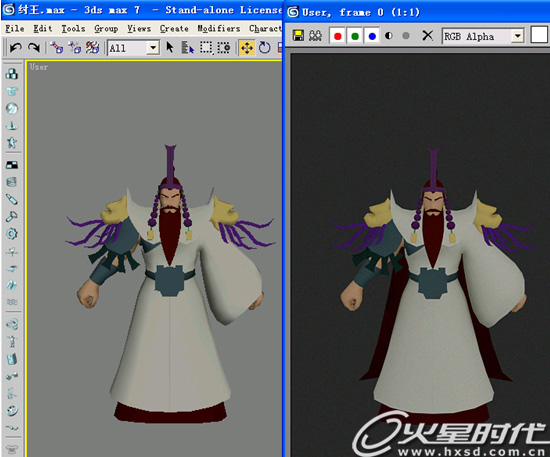550x457 pixels.
Task: Open the 'All' selection filter dropdown
Action: 153,48
